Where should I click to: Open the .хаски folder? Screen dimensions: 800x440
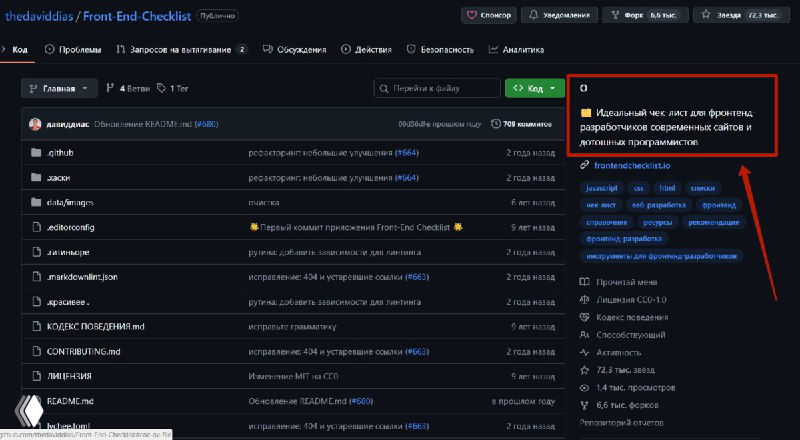[58, 178]
